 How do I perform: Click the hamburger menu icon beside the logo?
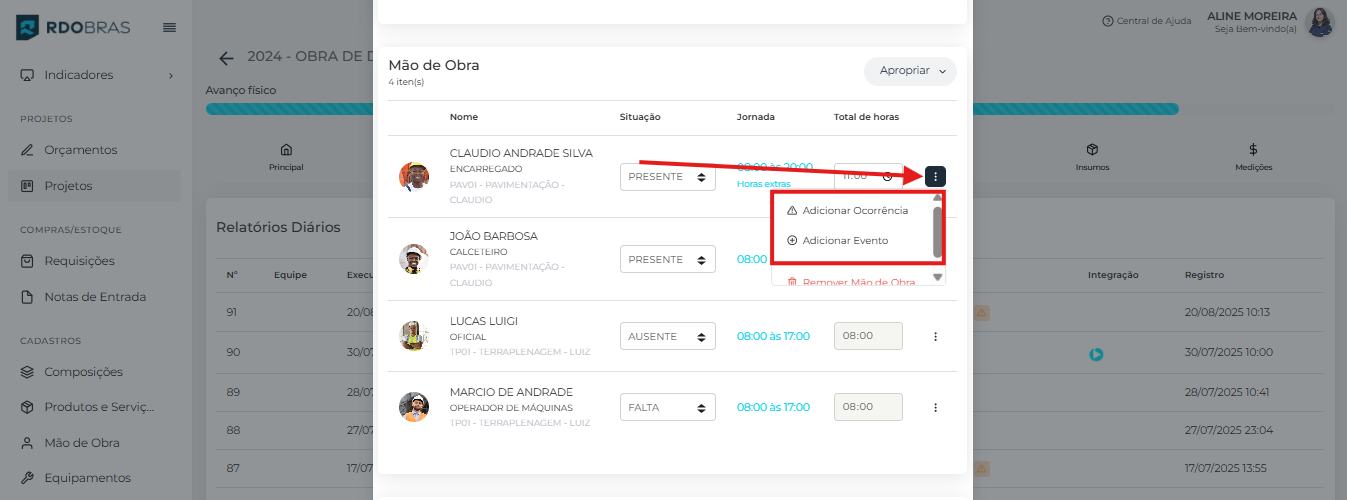pyautogui.click(x=170, y=27)
